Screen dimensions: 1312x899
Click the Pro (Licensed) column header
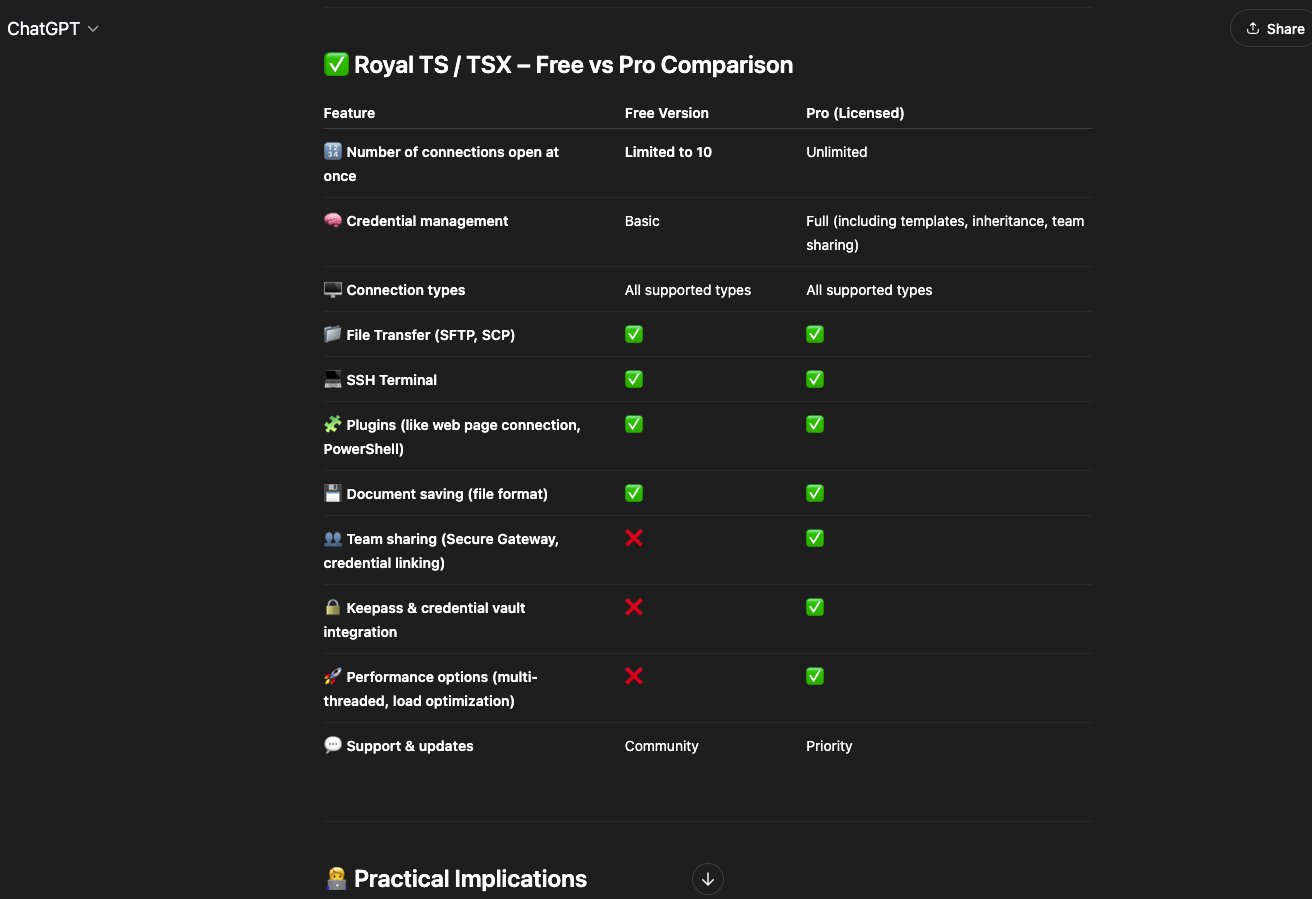(x=855, y=113)
